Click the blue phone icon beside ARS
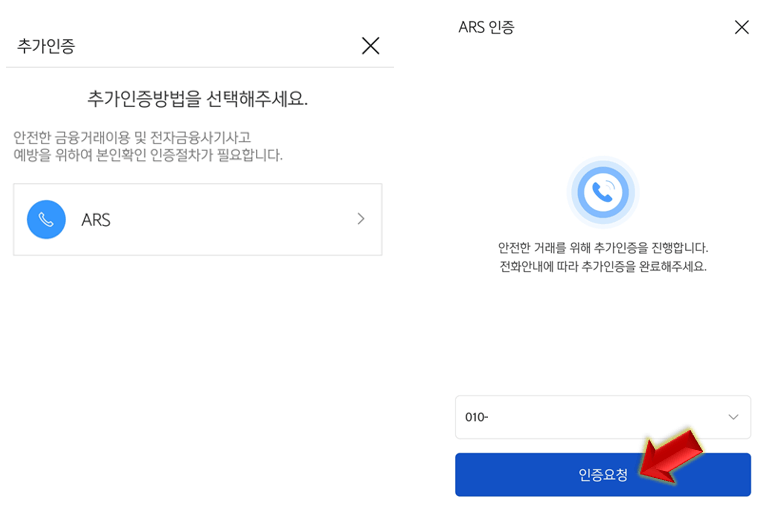This screenshot has height=511, width=762. (46, 220)
